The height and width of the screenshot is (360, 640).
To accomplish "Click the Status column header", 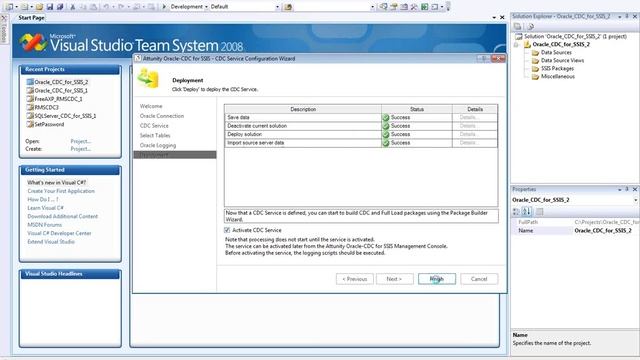I will (x=417, y=109).
